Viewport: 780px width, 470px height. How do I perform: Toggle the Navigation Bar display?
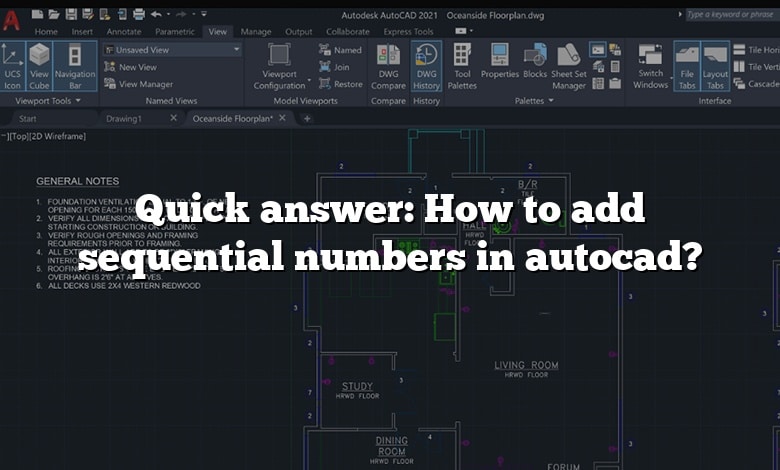[x=75, y=67]
